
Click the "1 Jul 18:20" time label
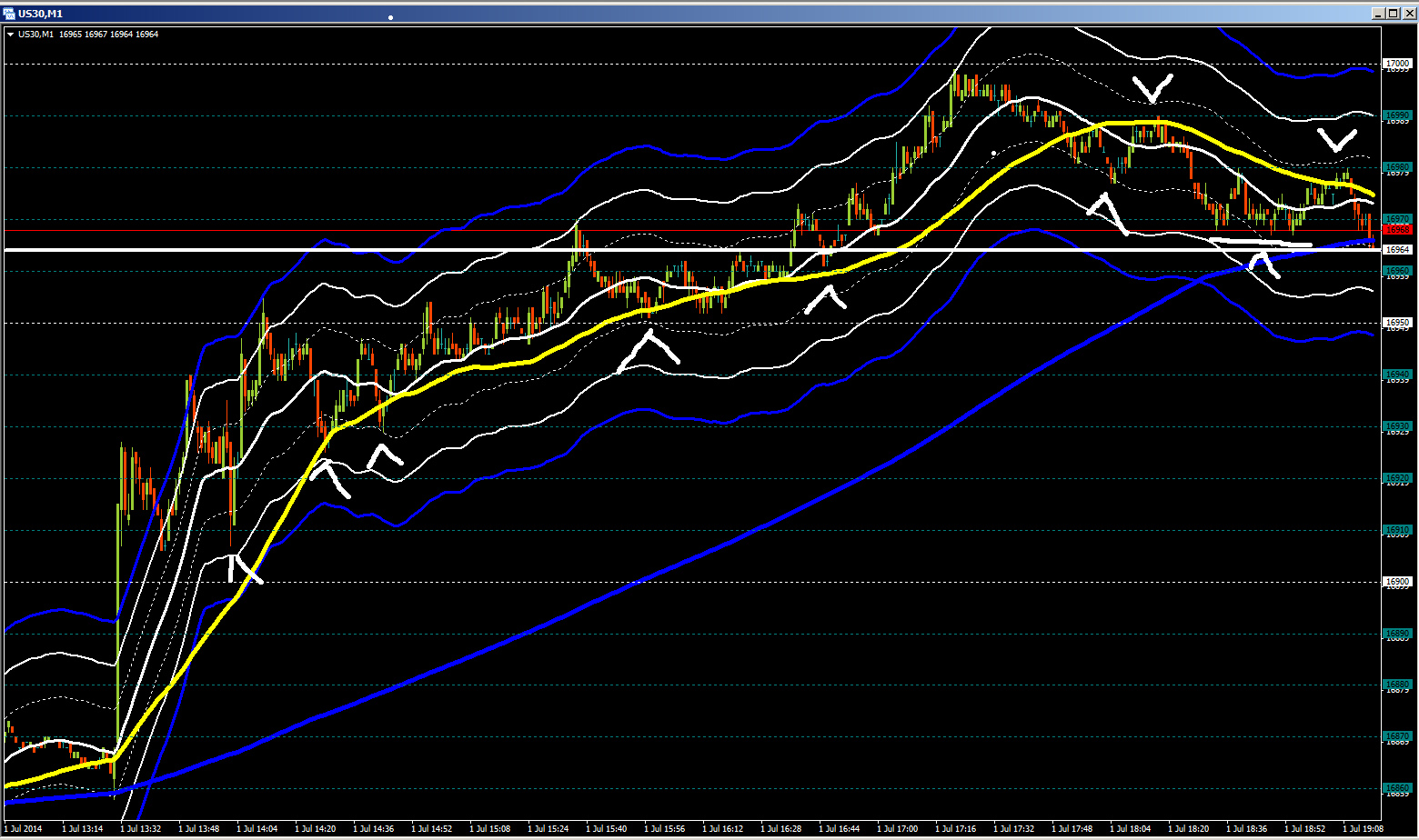1188,829
